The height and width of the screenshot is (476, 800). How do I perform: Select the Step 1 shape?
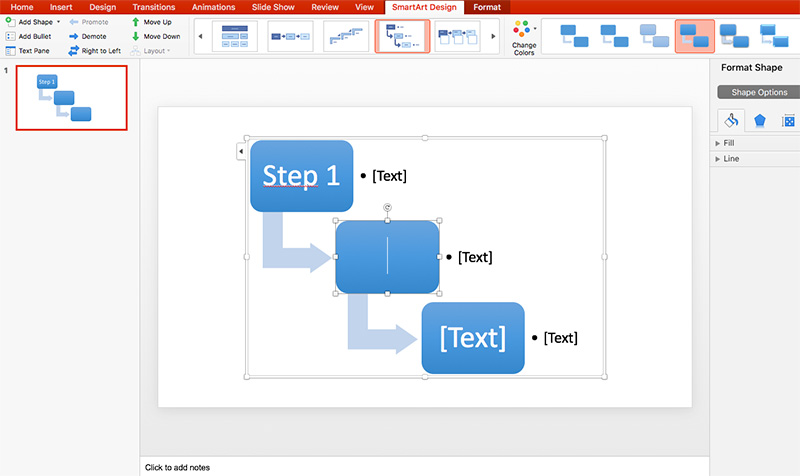[x=302, y=176]
